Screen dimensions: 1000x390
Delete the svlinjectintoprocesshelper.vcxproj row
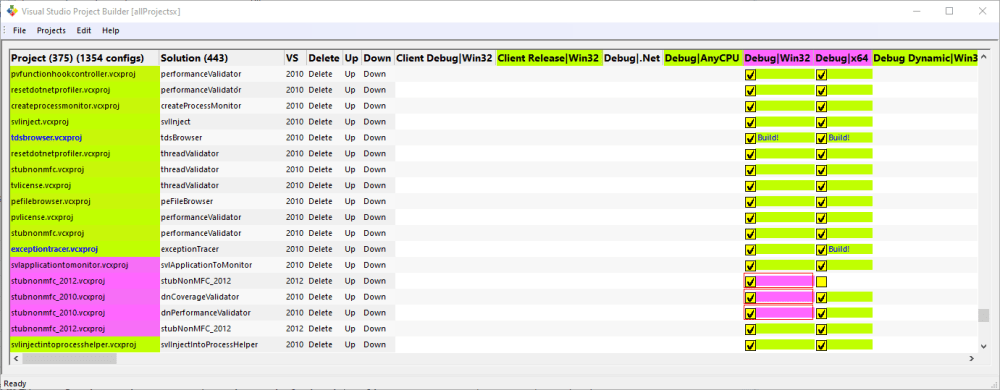tap(321, 345)
